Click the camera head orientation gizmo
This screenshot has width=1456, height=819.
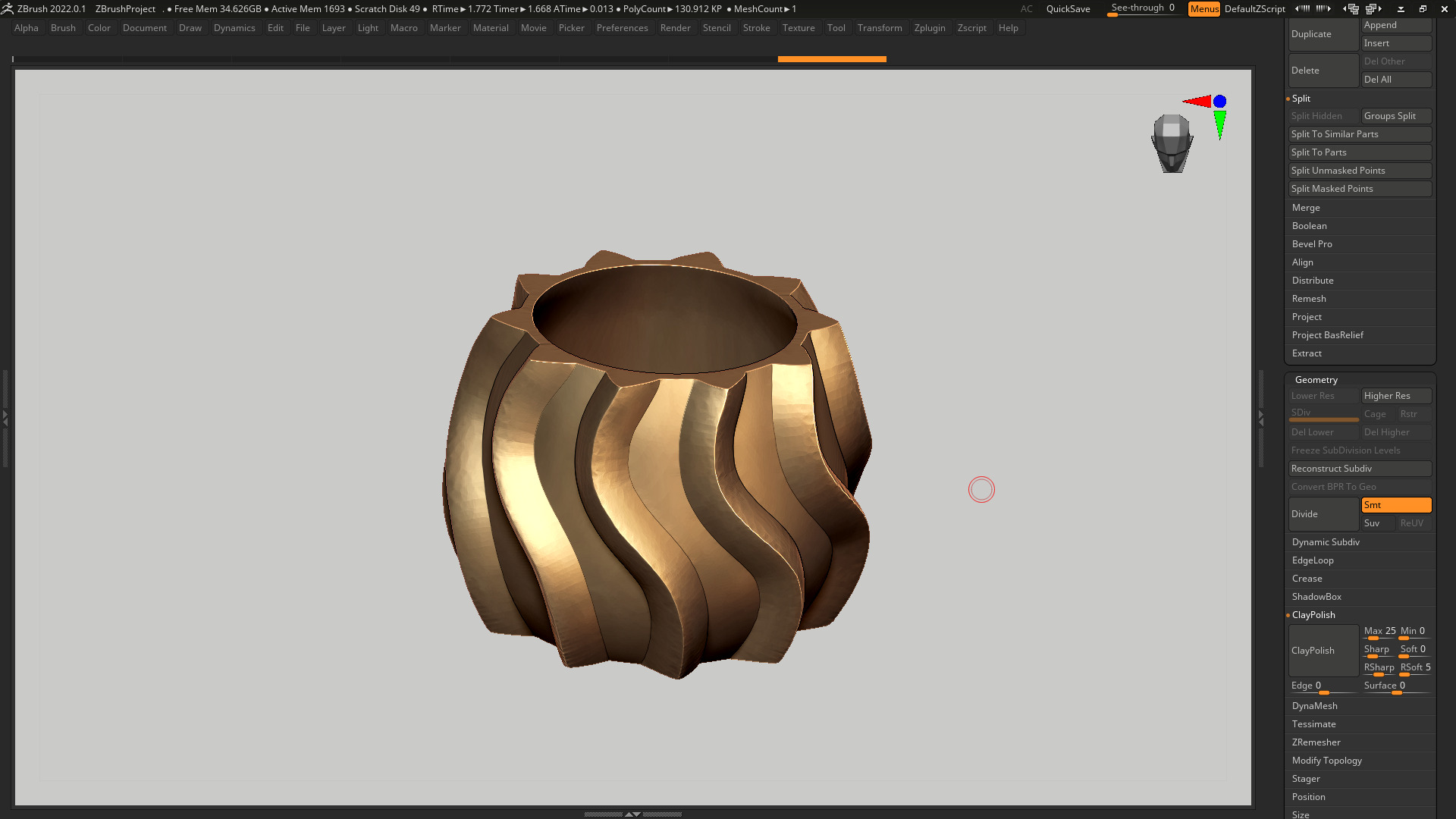pyautogui.click(x=1172, y=143)
